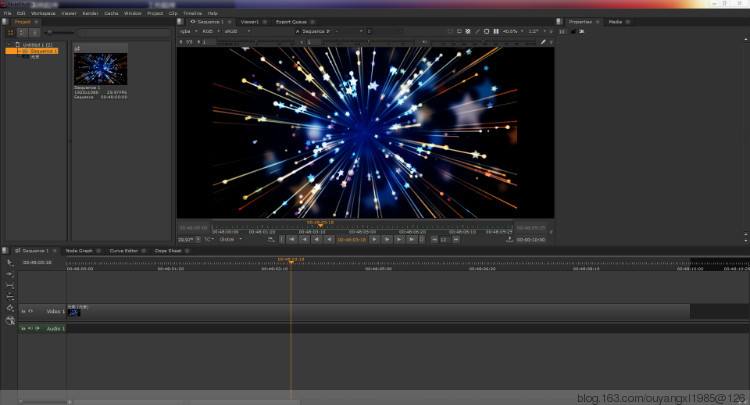Open the Render menu
Screen dimensions: 750x405
(x=90, y=13)
